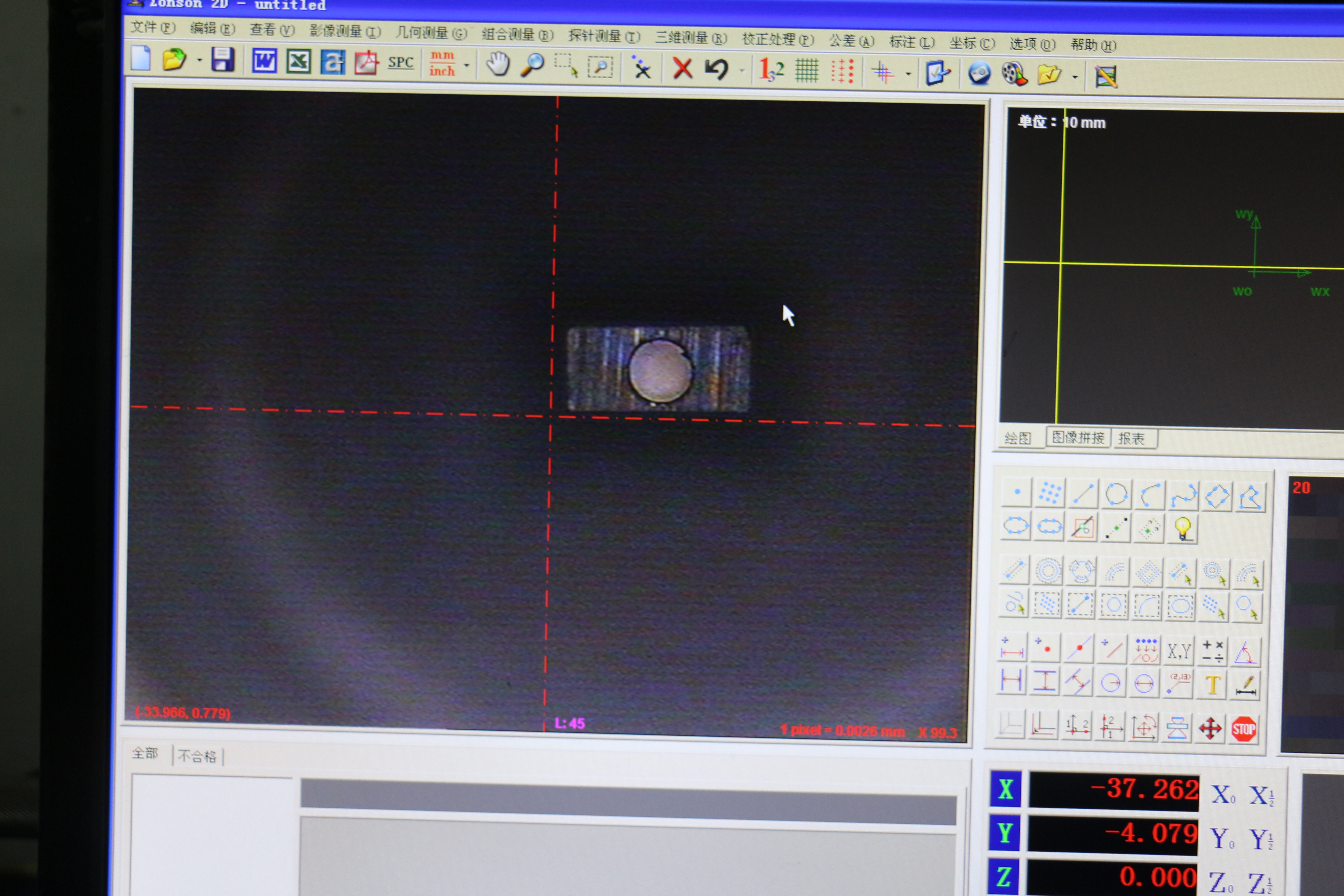Open the 公差(A) menu
1344x896 pixels.
click(852, 41)
